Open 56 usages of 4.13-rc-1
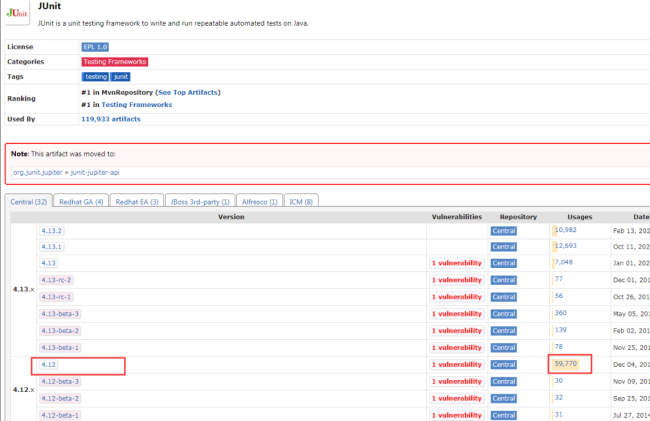 [x=559, y=296]
